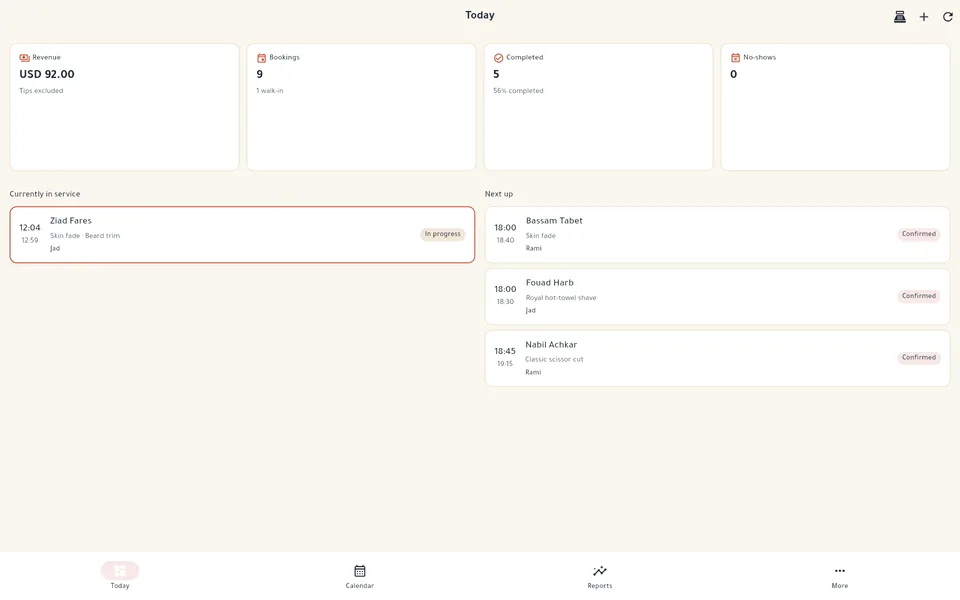
Task: Click Confirmed badge on Fouad Harb
Action: coord(918,296)
